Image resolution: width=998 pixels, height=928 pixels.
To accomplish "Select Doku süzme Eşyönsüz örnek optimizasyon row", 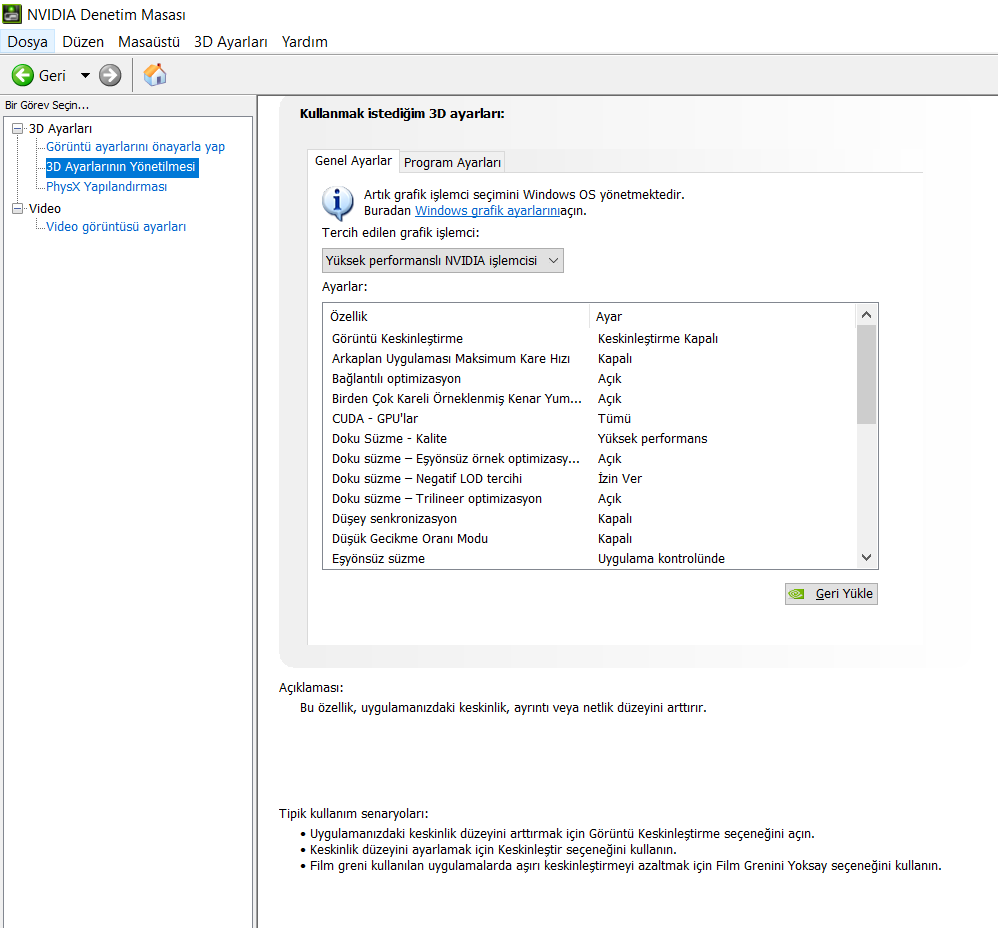I will click(x=589, y=458).
